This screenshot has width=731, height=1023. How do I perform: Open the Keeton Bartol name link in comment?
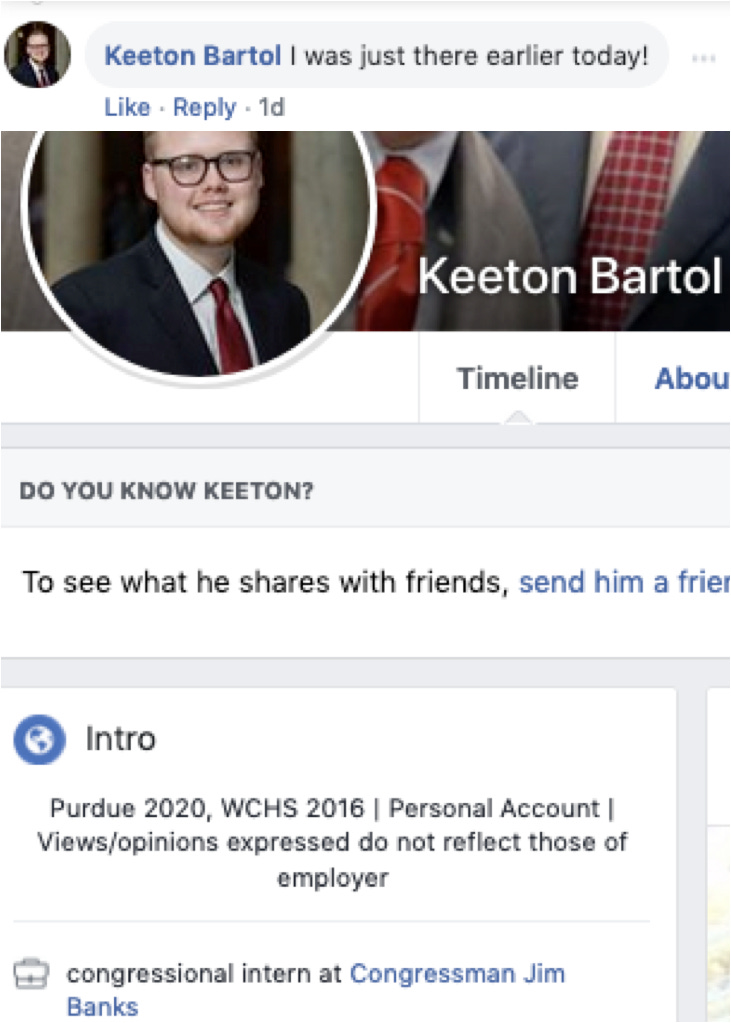pos(193,55)
